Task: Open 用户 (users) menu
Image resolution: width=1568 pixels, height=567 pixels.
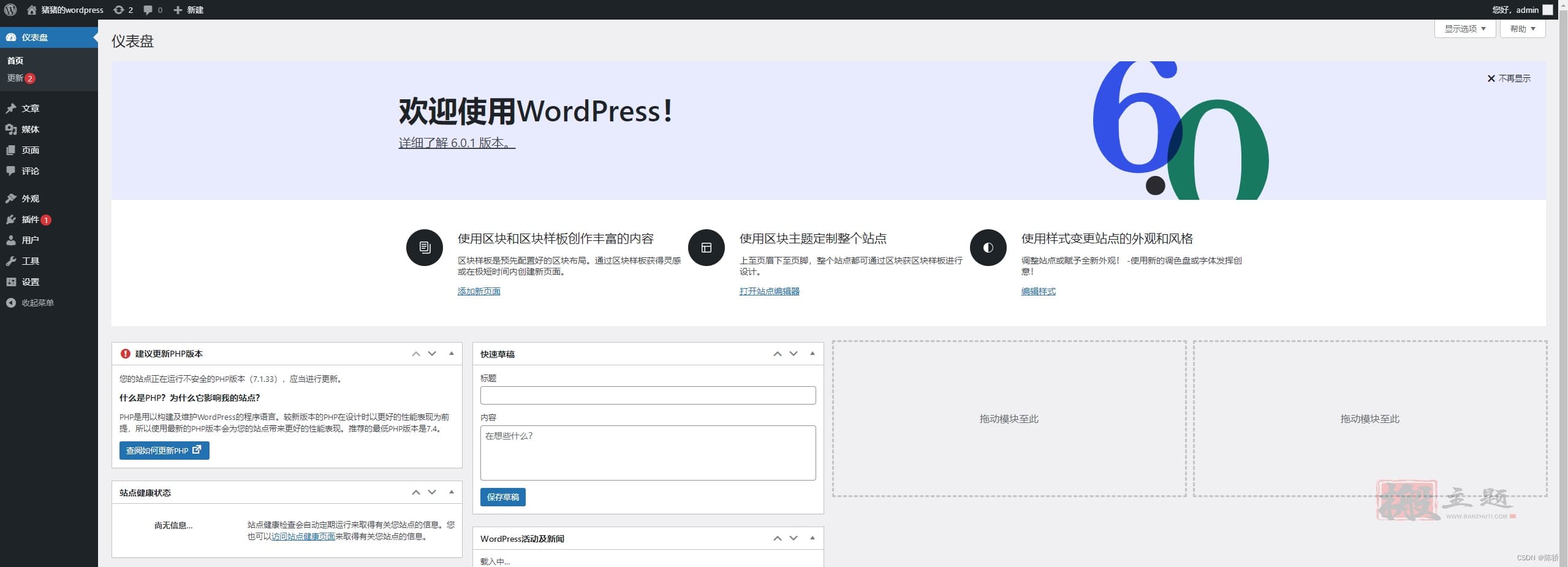Action: (x=49, y=240)
